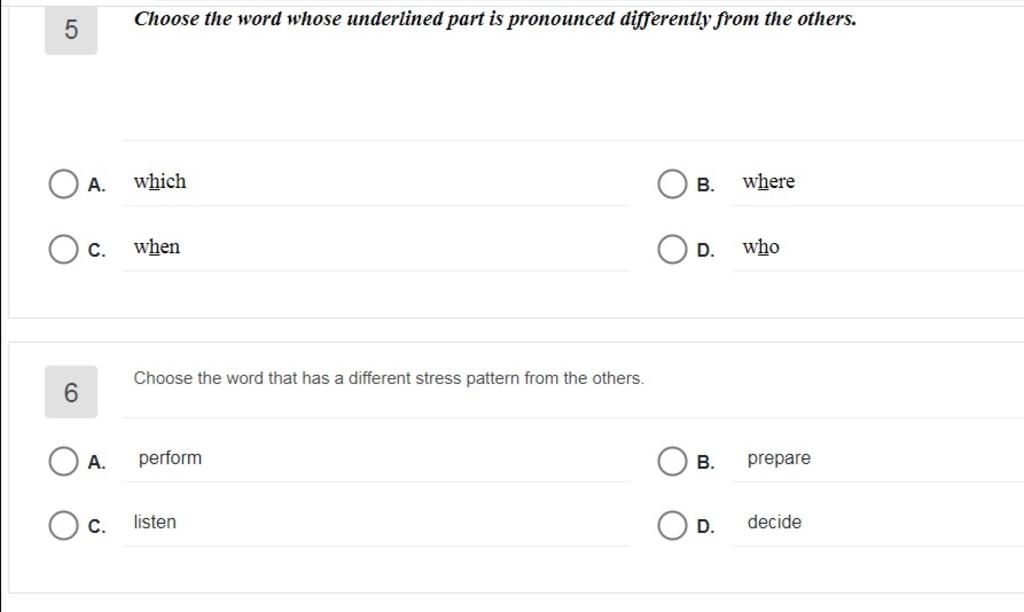Click the question 5 pronunciation instruction text
This screenshot has height=612, width=1024.
495,19
